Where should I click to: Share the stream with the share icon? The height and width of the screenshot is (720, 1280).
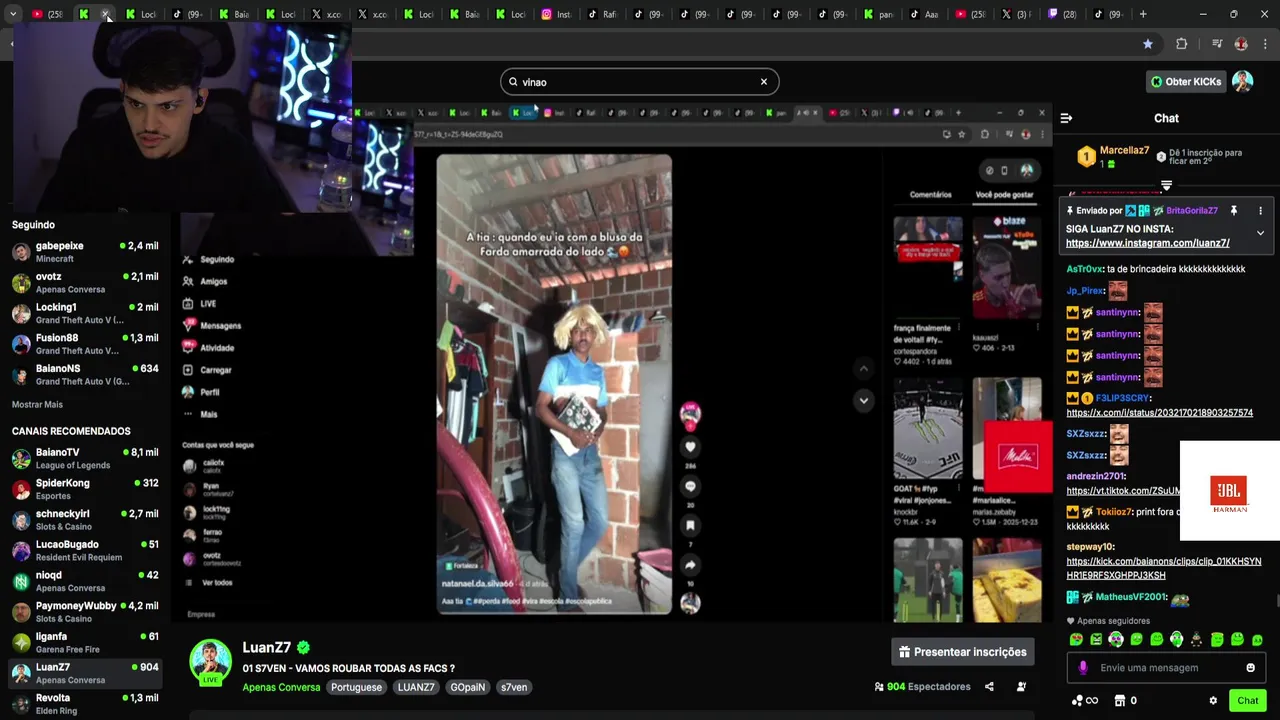(989, 687)
